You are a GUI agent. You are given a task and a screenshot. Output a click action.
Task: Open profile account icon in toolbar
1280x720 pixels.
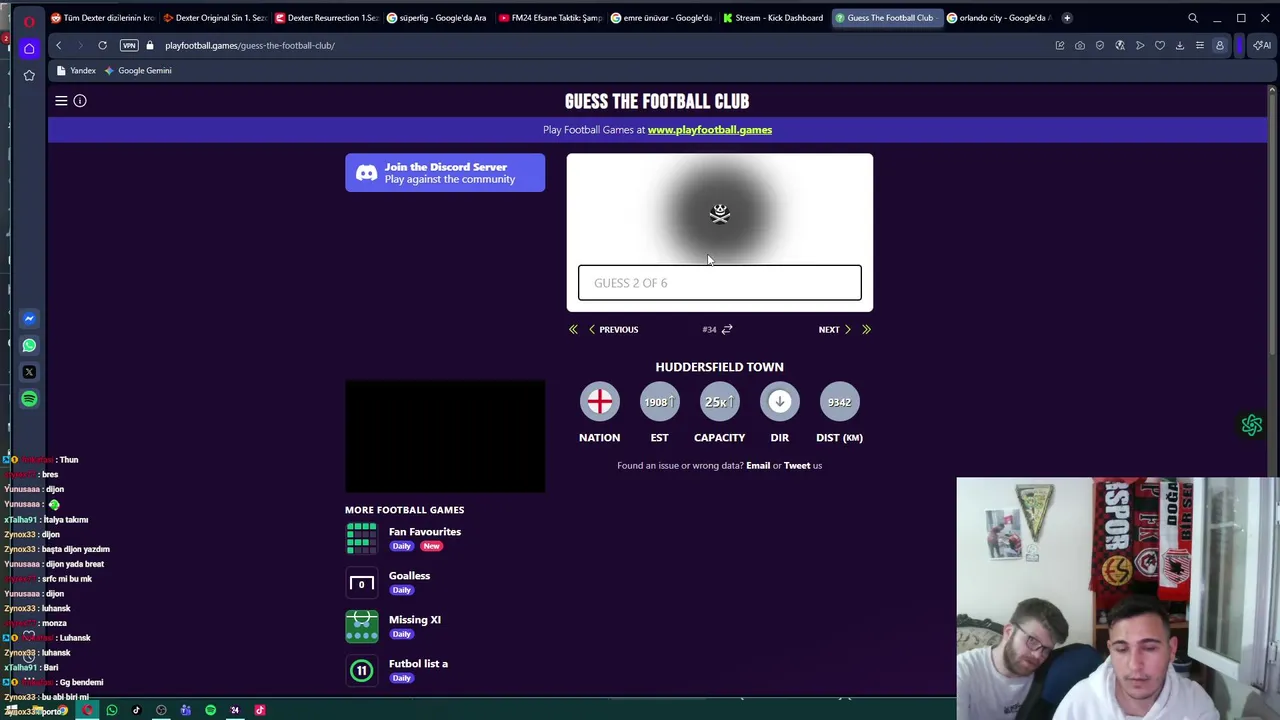point(1220,45)
